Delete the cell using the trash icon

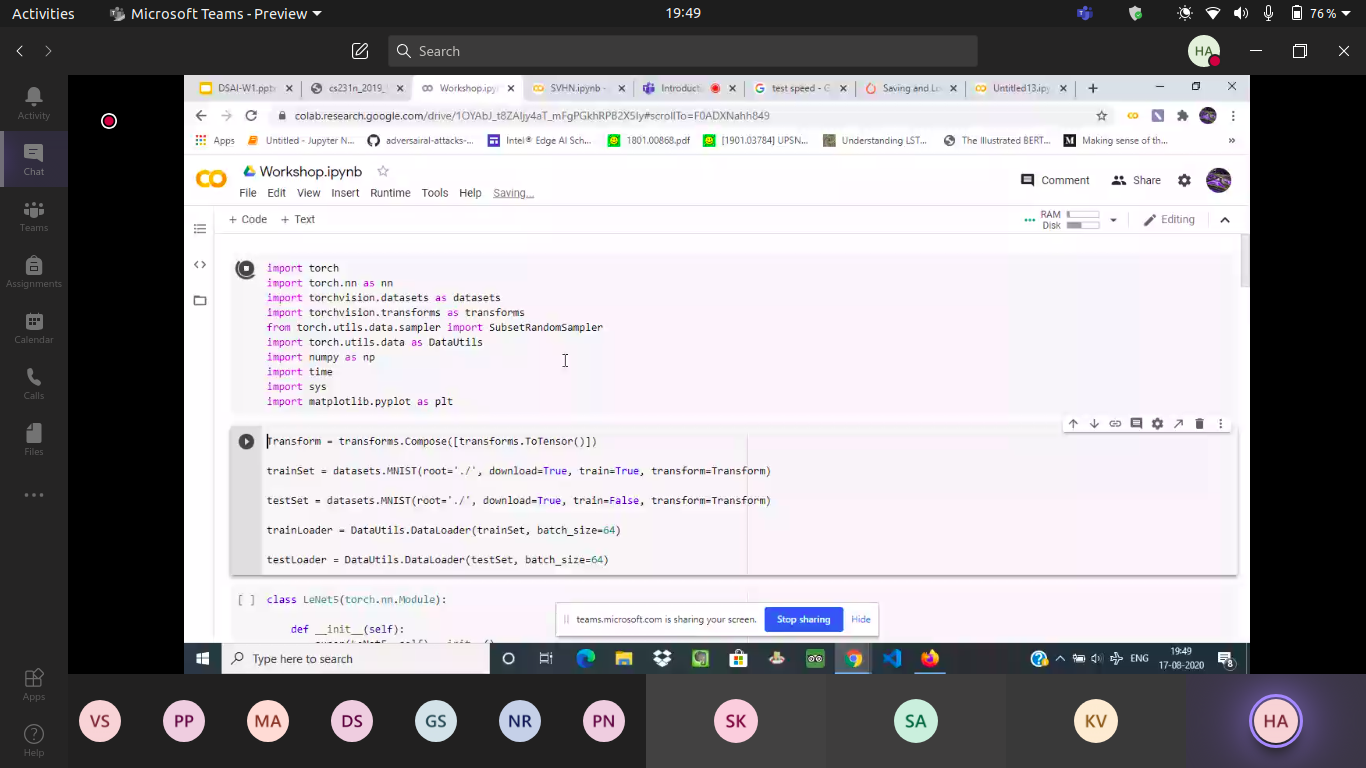pos(1199,424)
